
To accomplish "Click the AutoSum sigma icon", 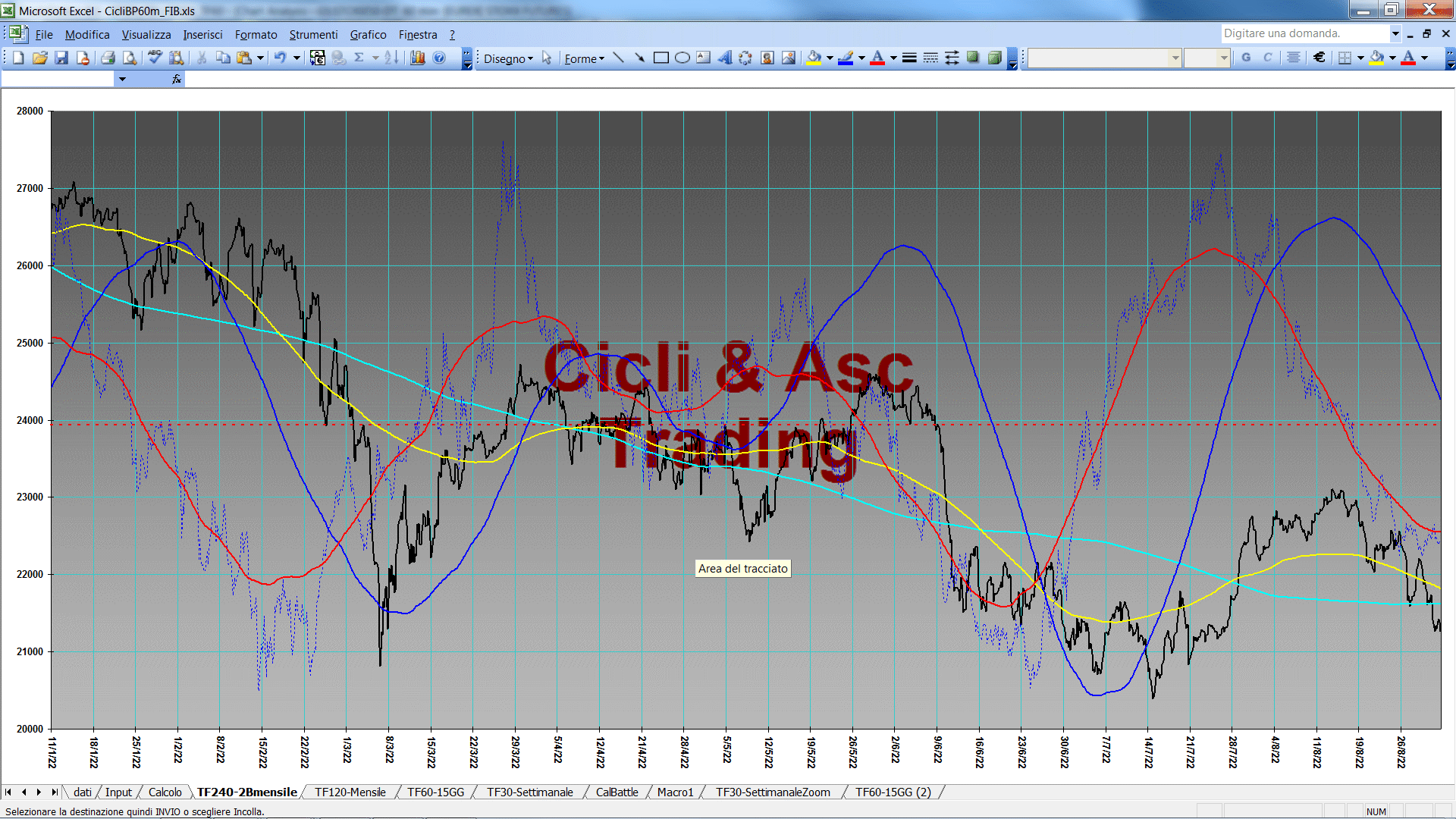I will click(x=359, y=58).
